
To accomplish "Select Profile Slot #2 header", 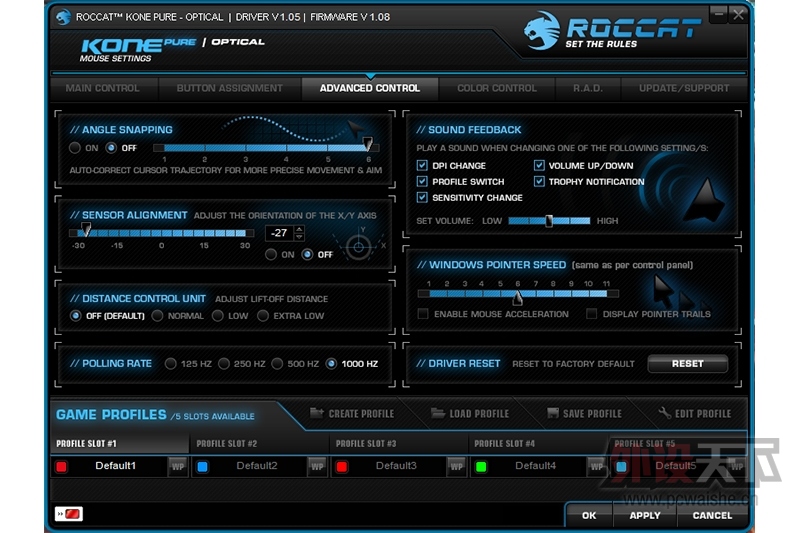I will [x=259, y=443].
